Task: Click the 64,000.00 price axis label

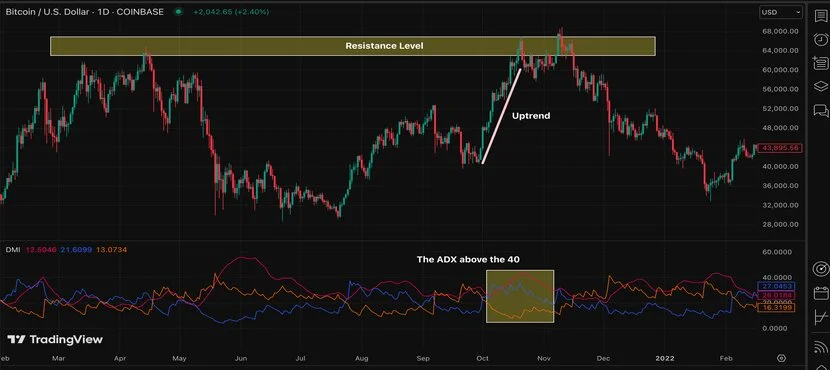Action: (780, 51)
